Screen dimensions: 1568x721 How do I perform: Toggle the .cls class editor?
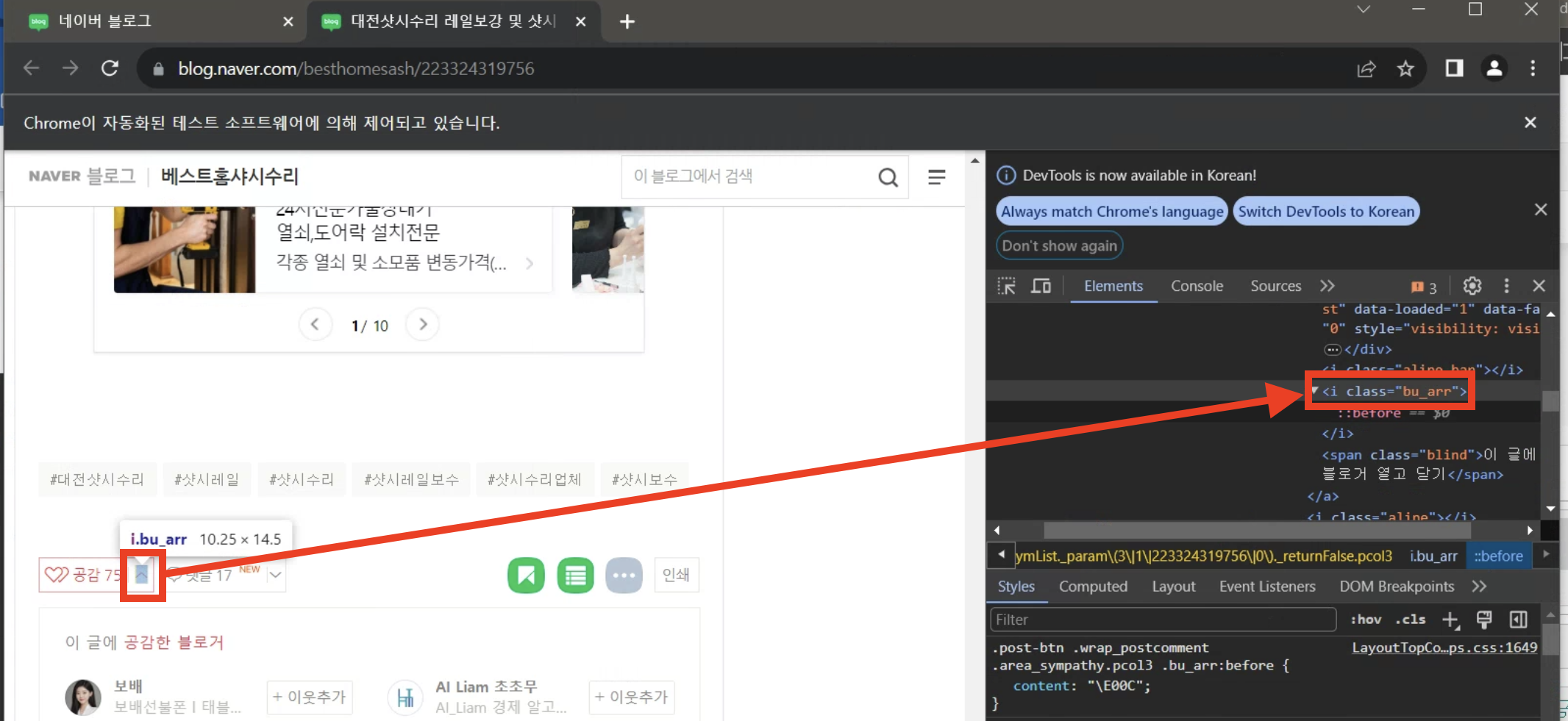click(1410, 620)
